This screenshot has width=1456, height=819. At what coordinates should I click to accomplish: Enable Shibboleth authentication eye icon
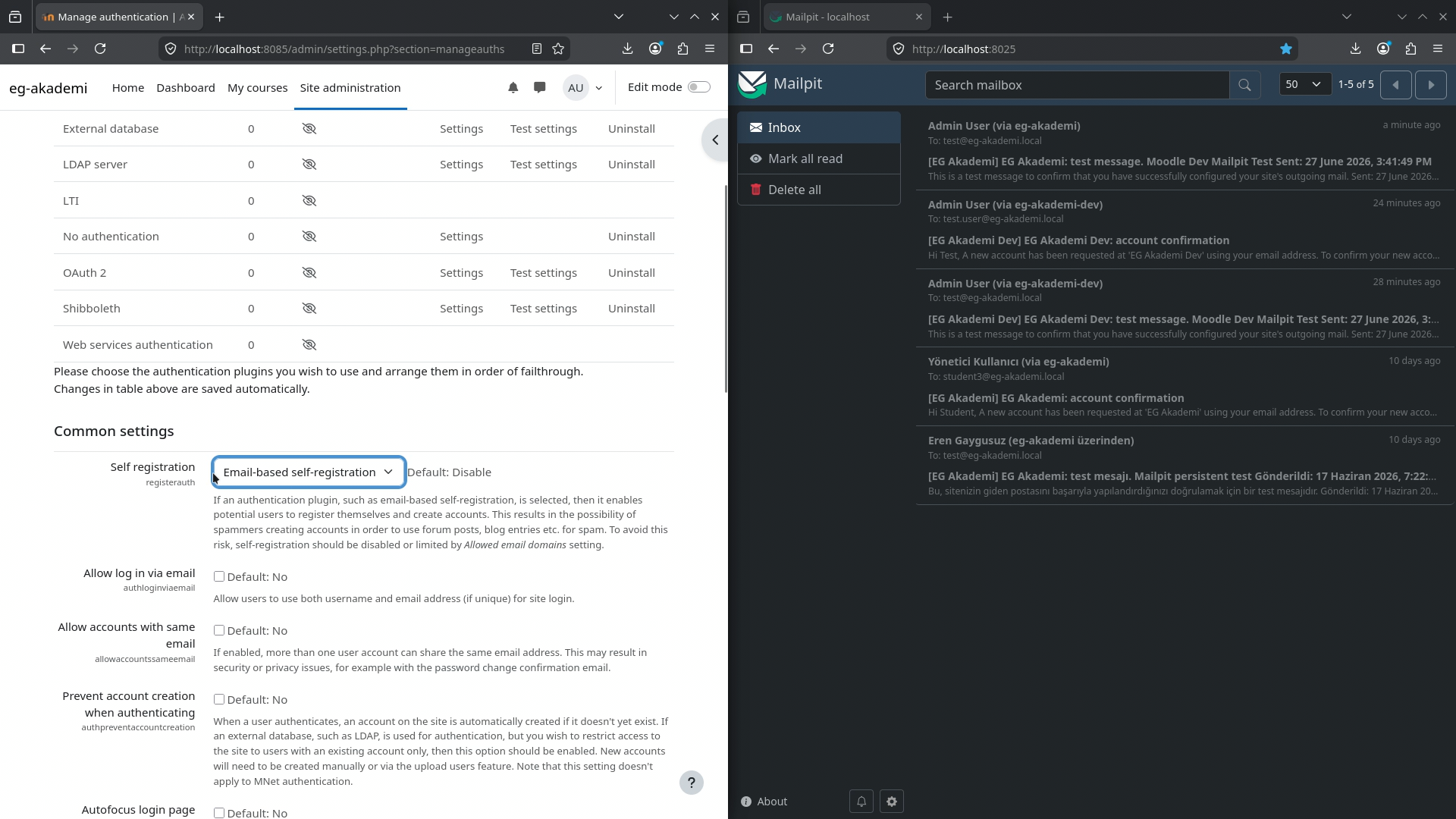[309, 309]
